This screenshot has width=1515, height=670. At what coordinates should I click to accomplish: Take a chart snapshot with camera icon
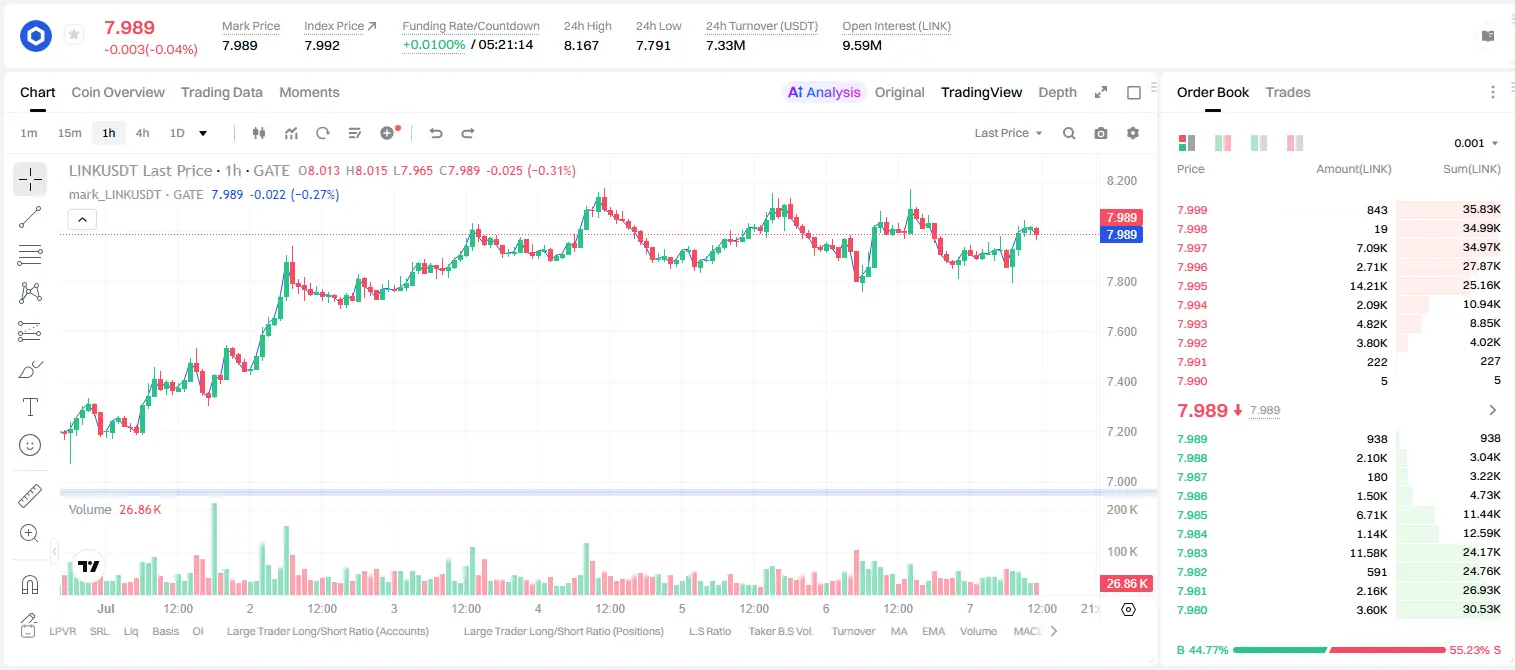[1101, 133]
